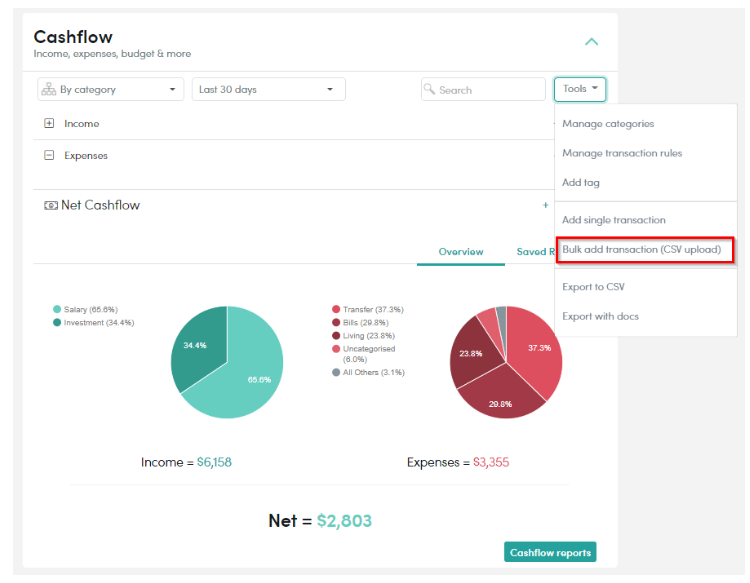750x583 pixels.
Task: Click the Transfer legend color dot
Action: 336,309
